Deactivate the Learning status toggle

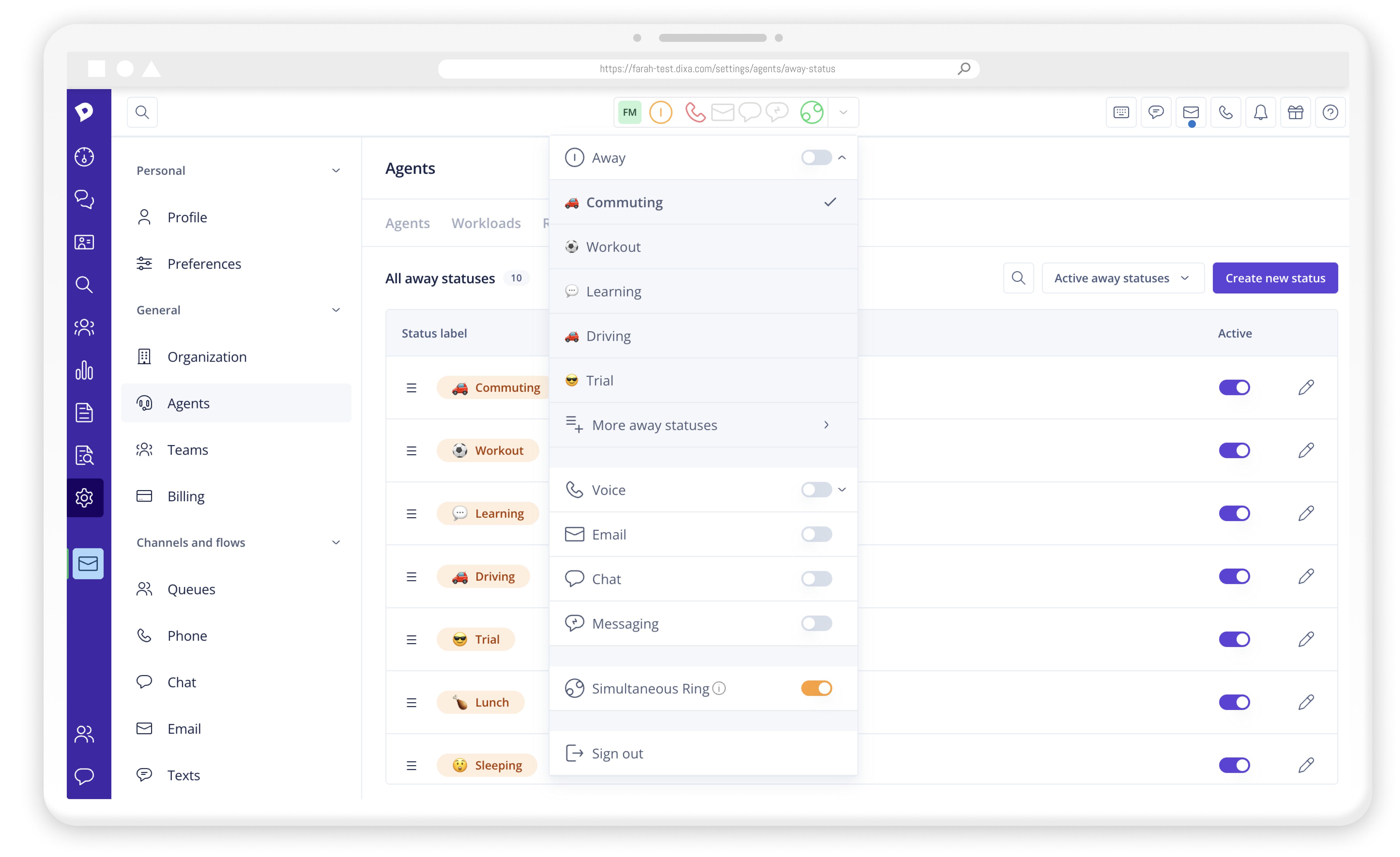[x=1234, y=513]
